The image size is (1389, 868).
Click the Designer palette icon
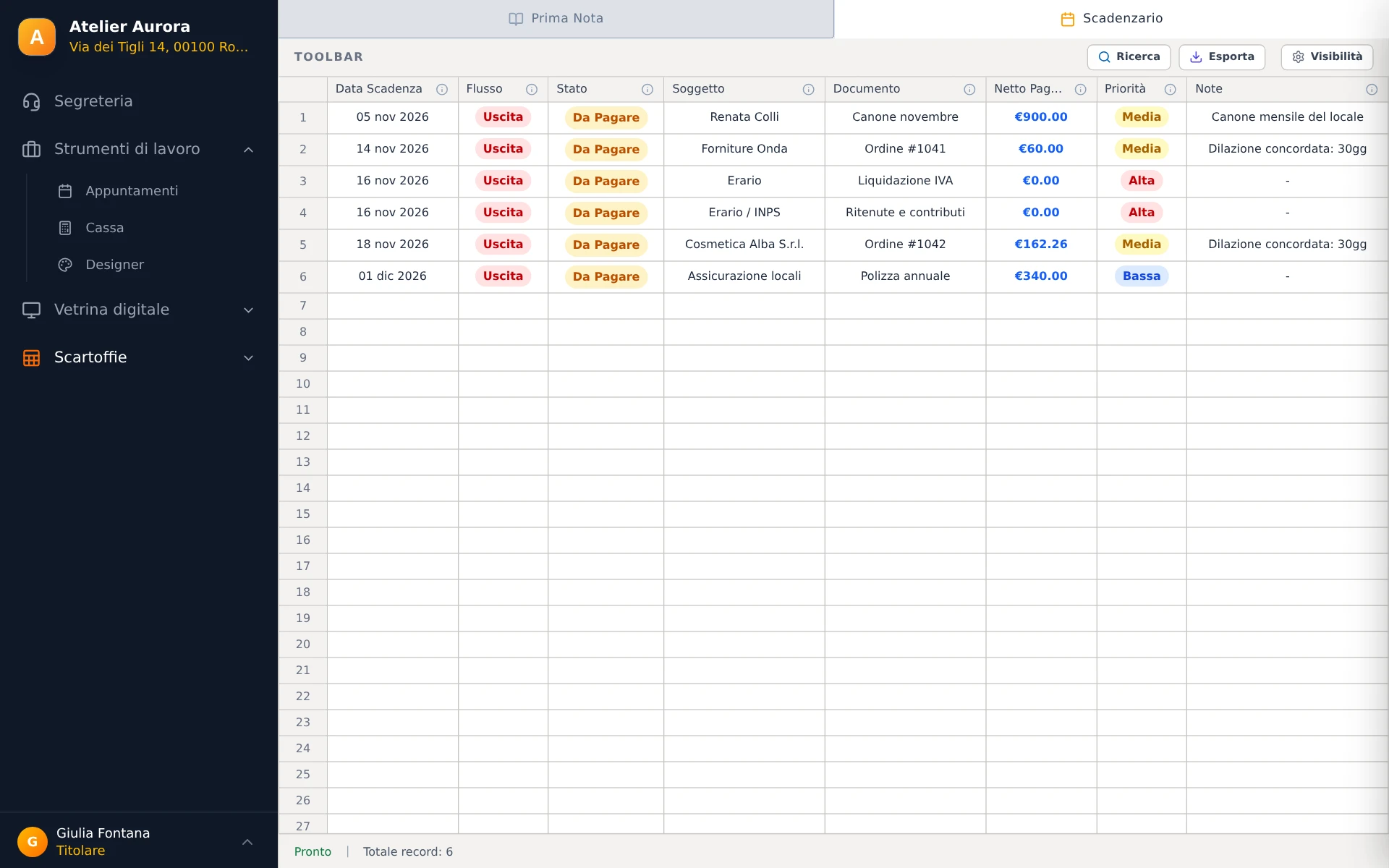[x=65, y=265]
